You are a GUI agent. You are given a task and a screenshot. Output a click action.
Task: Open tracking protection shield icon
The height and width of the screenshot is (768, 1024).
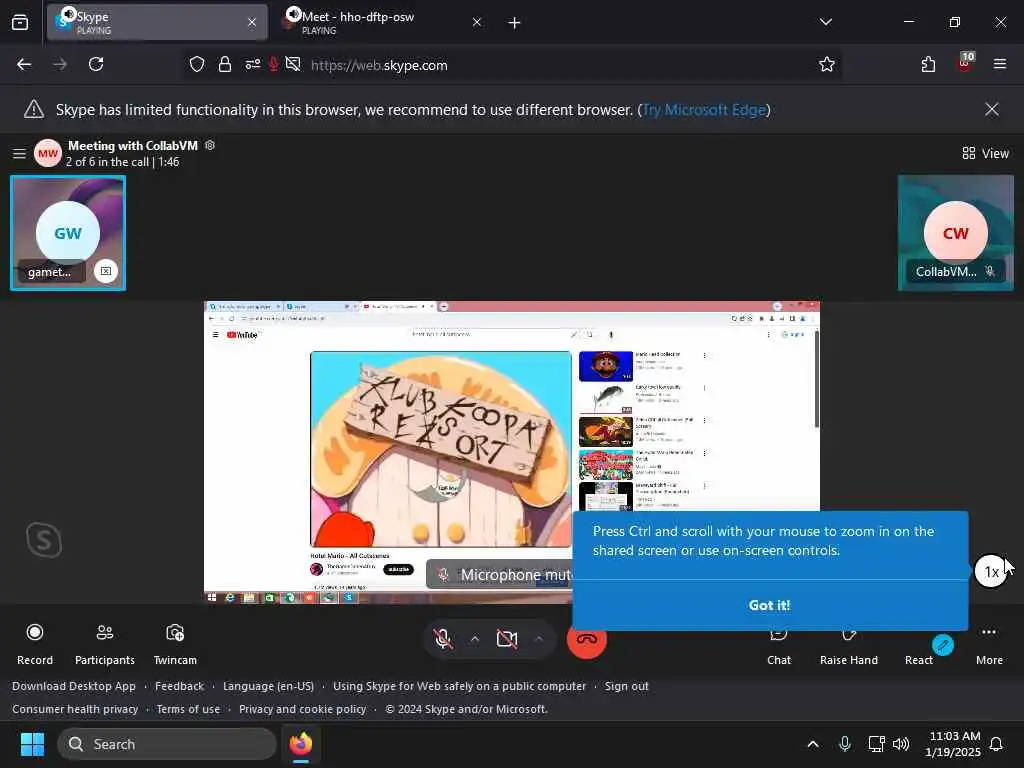click(x=197, y=65)
